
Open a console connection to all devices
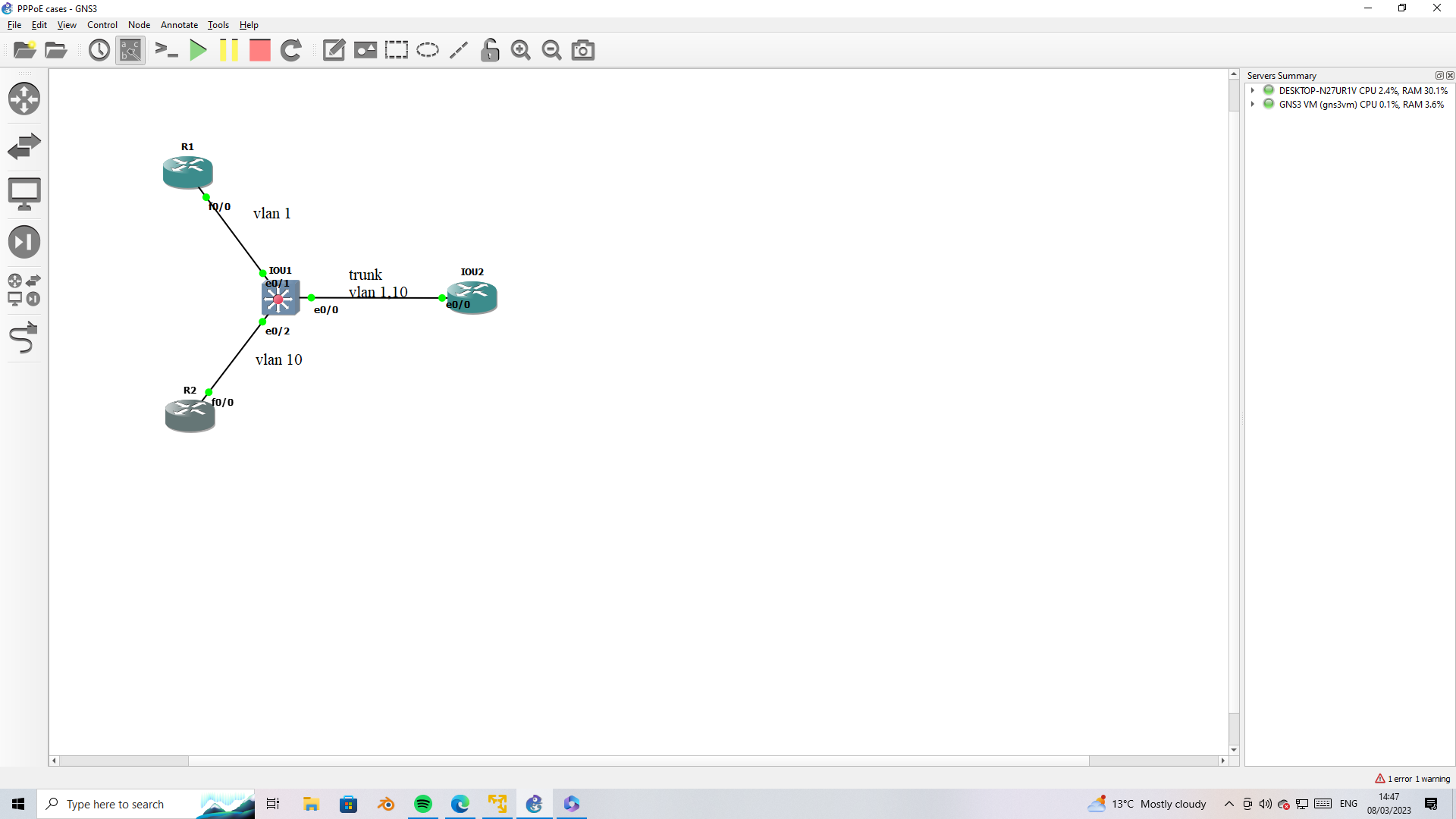pyautogui.click(x=166, y=50)
